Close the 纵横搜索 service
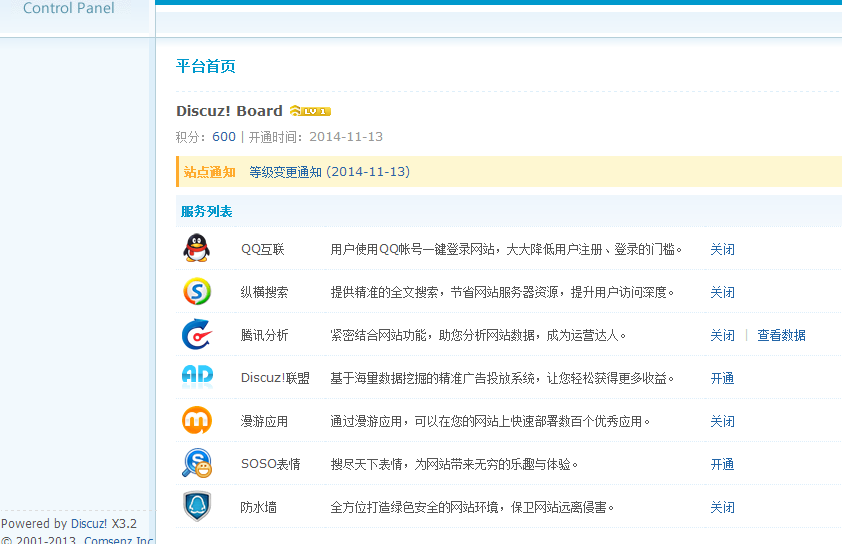 click(722, 292)
